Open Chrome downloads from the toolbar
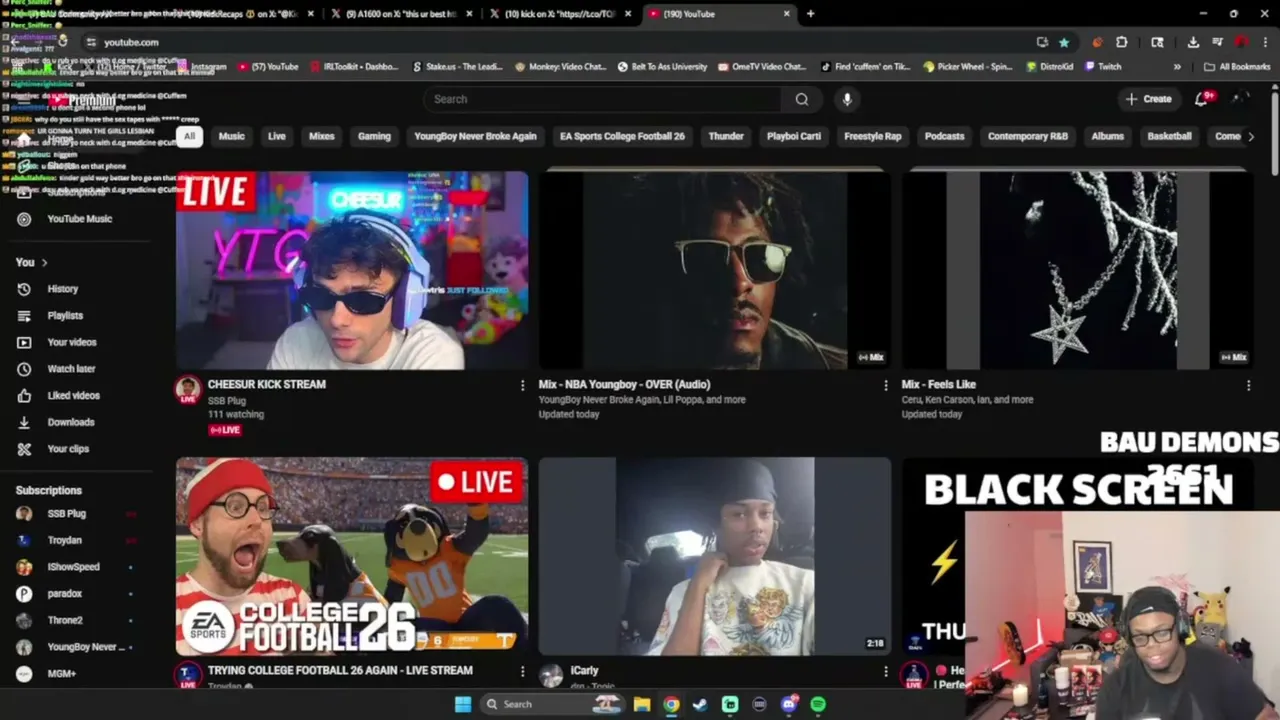The width and height of the screenshot is (1280, 720). 1193,42
